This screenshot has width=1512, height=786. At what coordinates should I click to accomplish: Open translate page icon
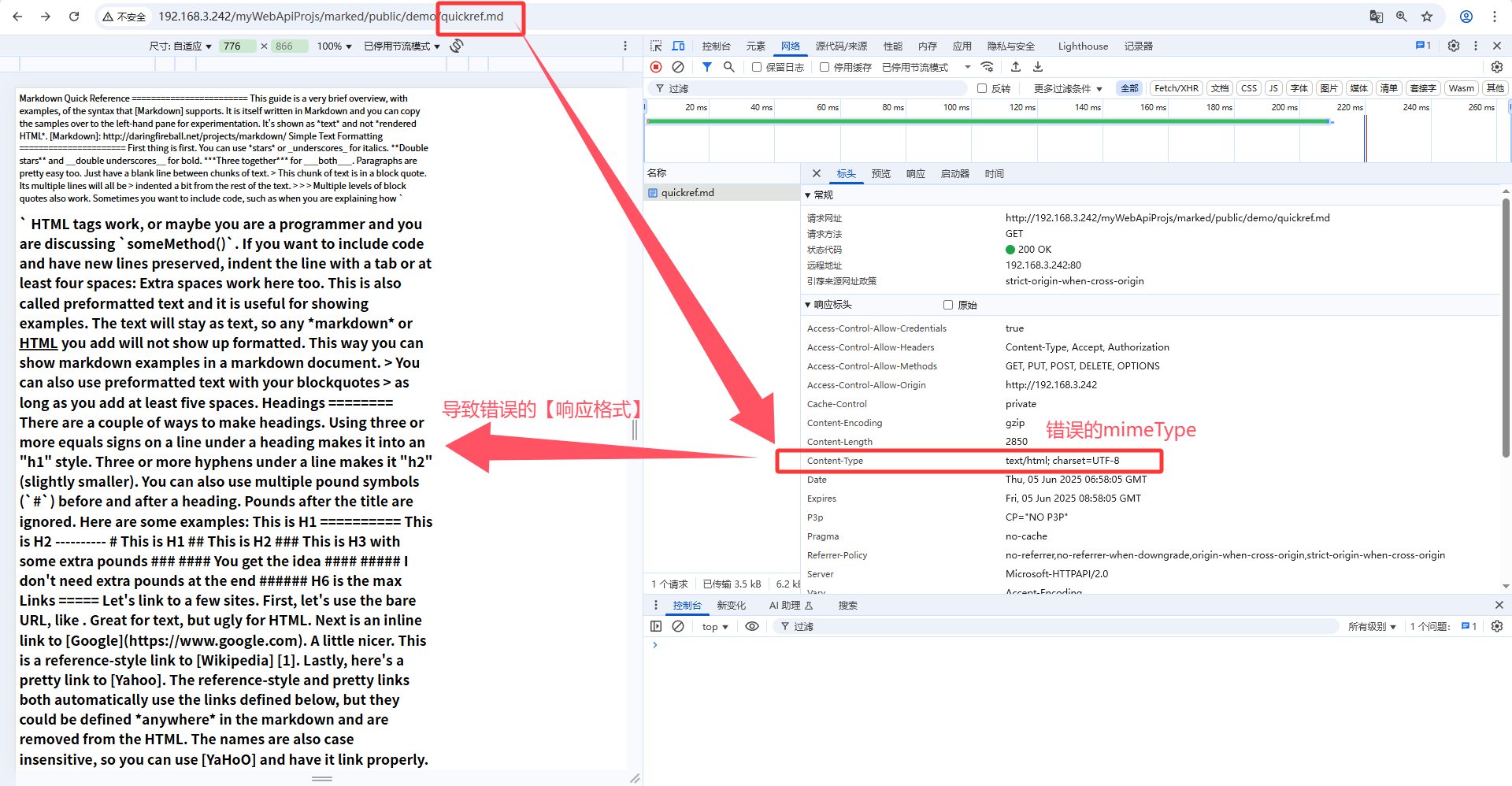pos(1377,16)
